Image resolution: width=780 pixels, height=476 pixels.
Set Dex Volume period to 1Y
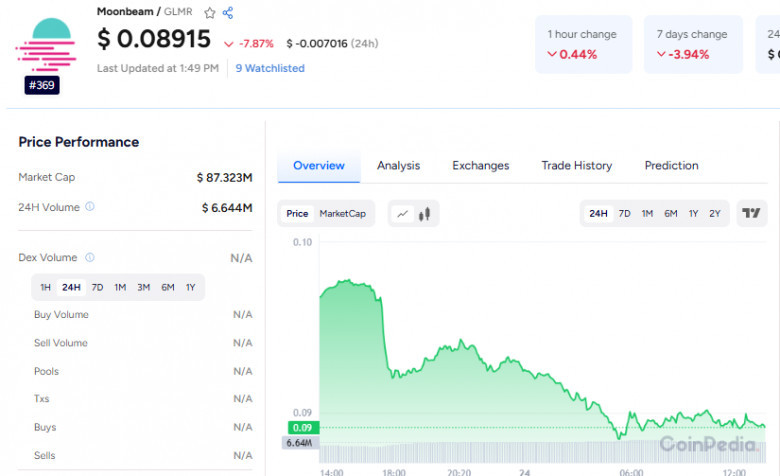(191, 287)
